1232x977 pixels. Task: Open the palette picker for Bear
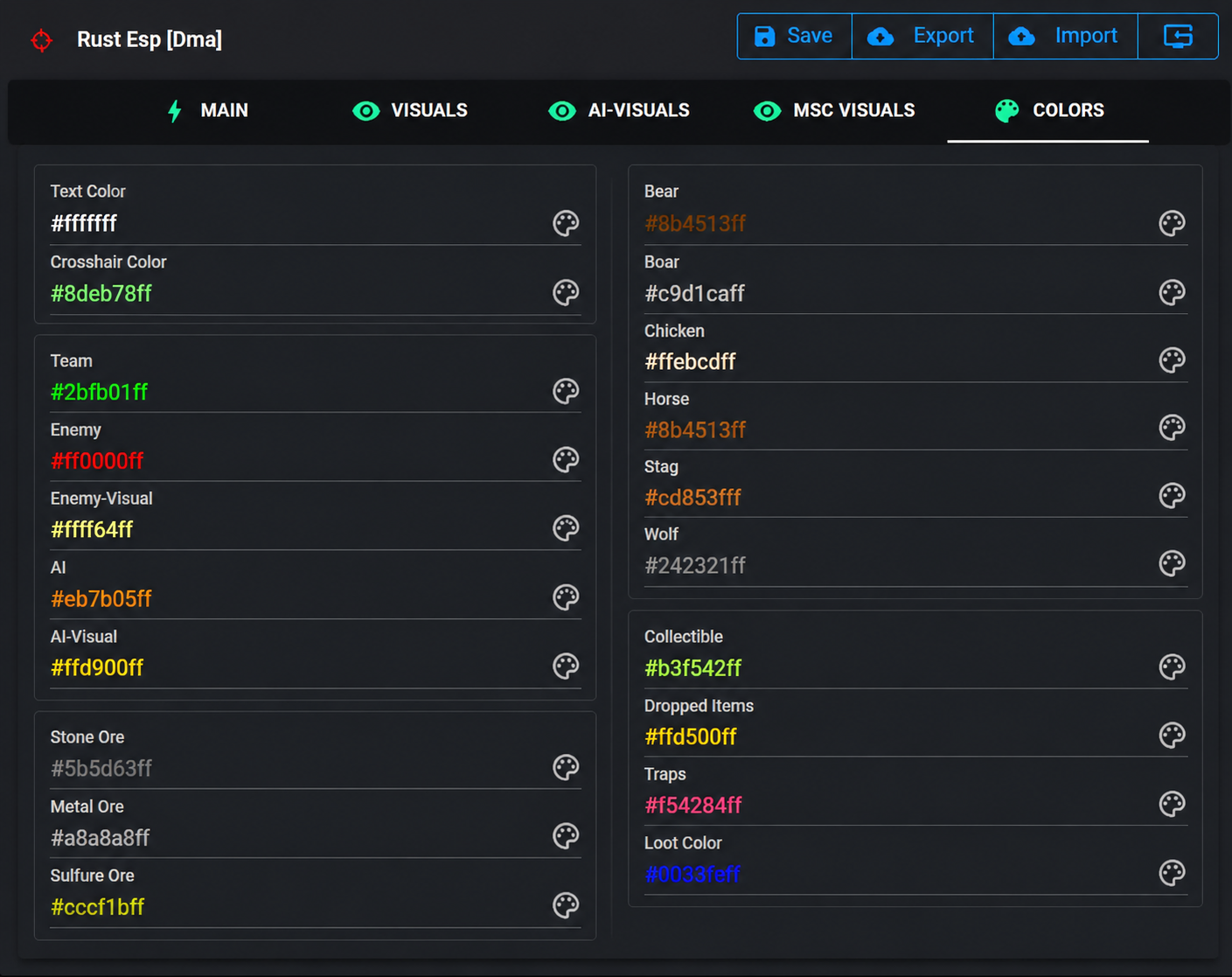pos(1172,224)
